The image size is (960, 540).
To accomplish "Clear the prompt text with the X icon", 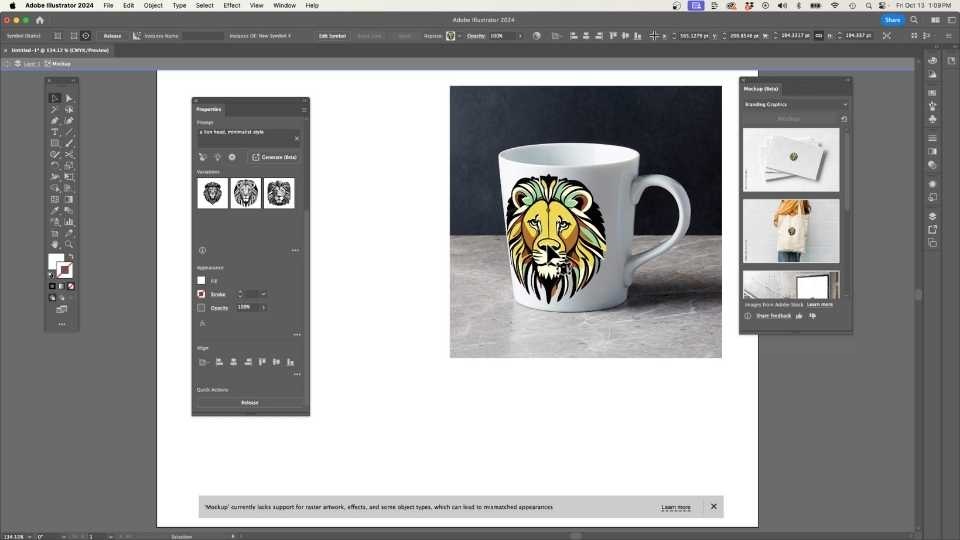I will [x=296, y=138].
